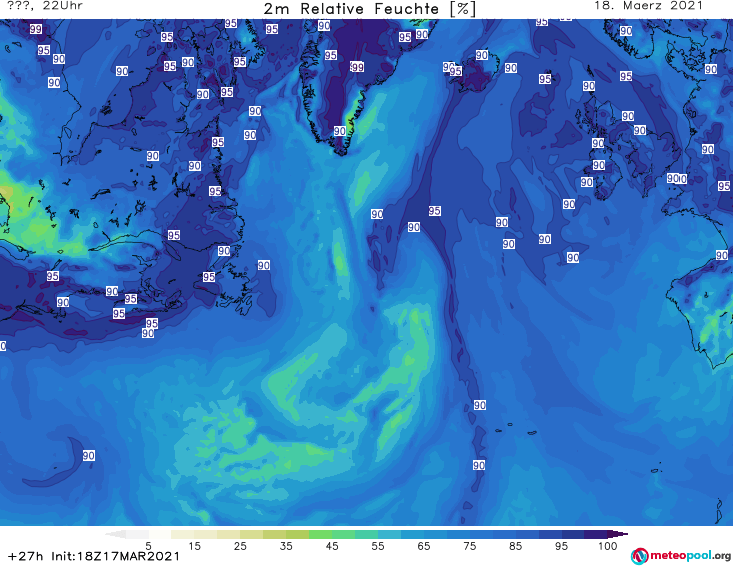Click the '75' value on the color scale
733x566 pixels.
click(469, 546)
